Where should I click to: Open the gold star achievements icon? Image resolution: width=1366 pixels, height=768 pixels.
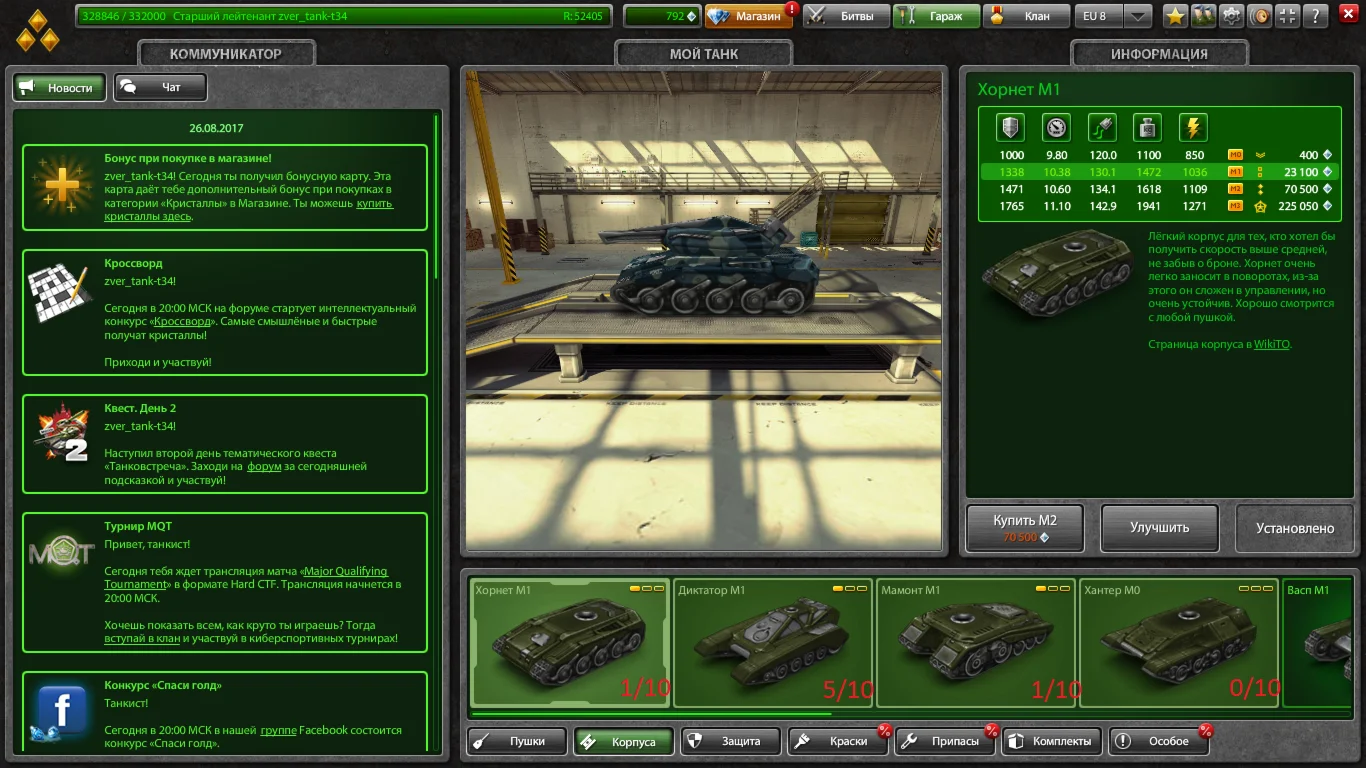[1175, 16]
